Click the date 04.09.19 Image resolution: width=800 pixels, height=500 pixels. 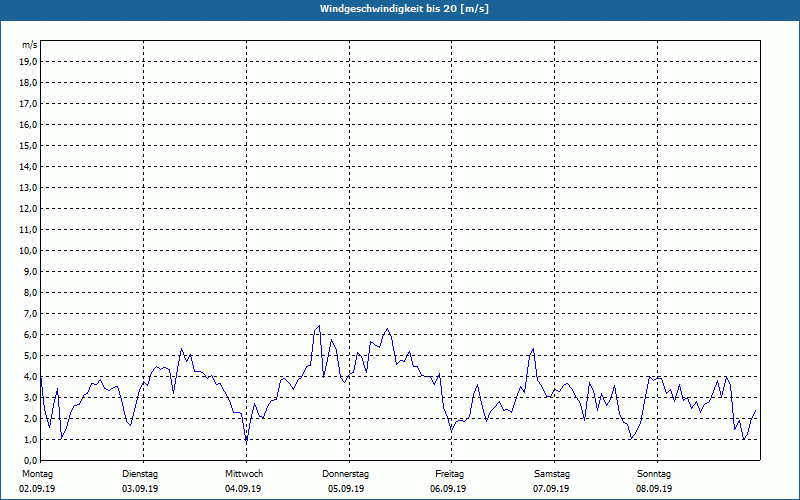[x=243, y=489]
